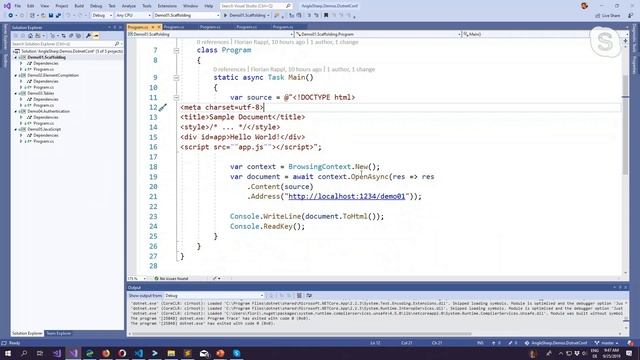Close the active Program.cs tab

point(159,27)
